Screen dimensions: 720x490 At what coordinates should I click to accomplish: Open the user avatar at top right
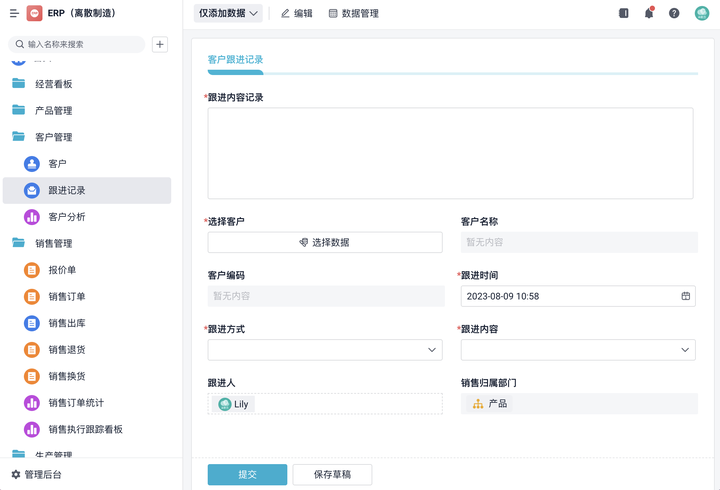click(702, 13)
